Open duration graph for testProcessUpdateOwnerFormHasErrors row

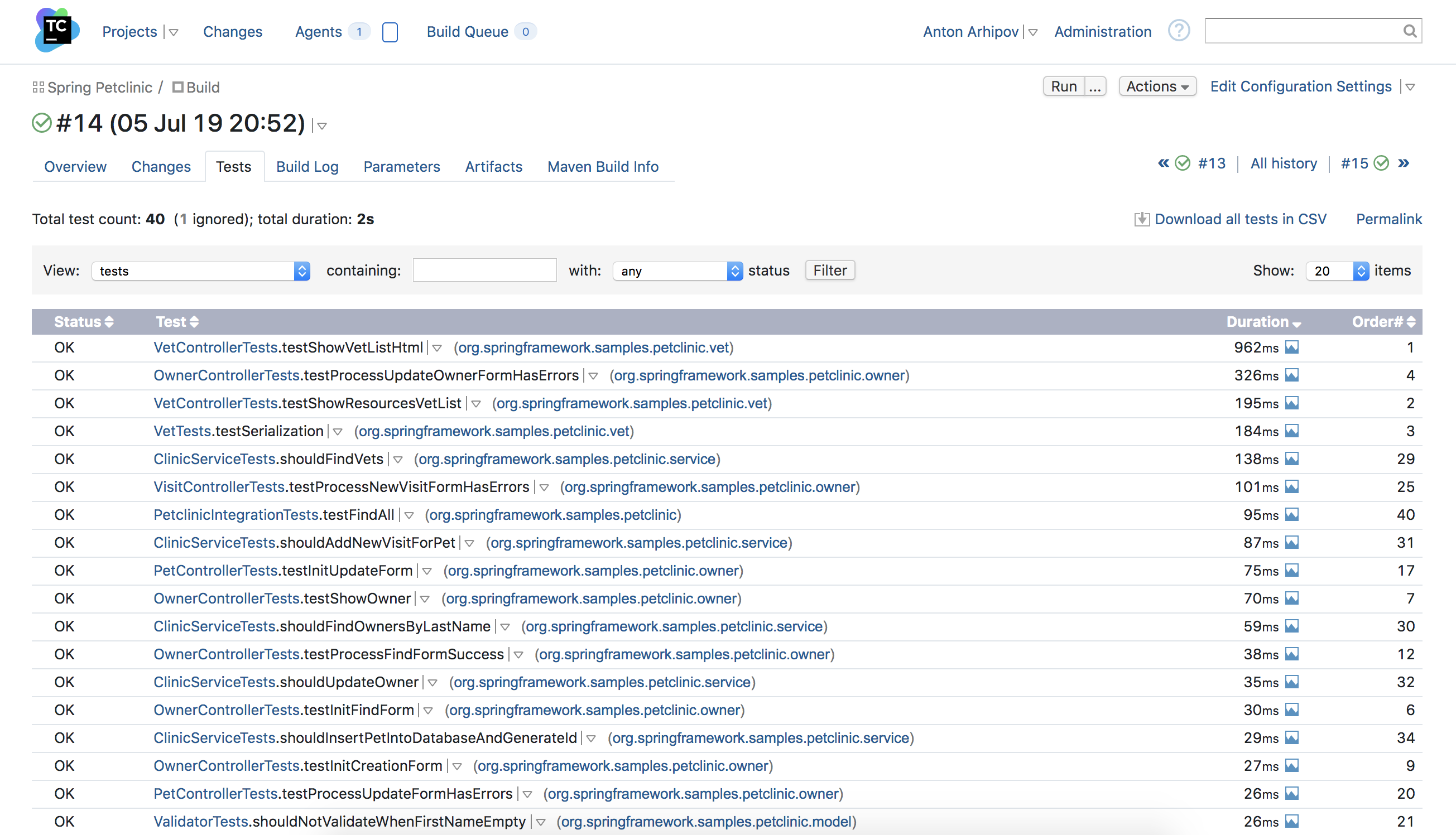1291,375
